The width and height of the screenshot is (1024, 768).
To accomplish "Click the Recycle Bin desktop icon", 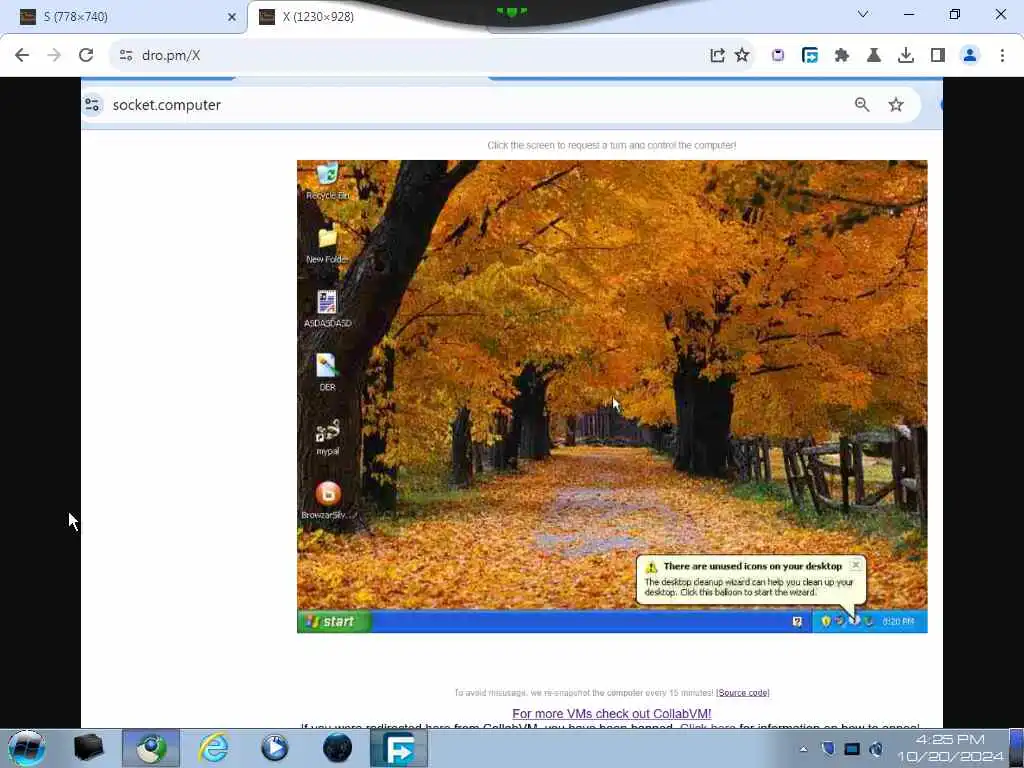I will pyautogui.click(x=327, y=182).
